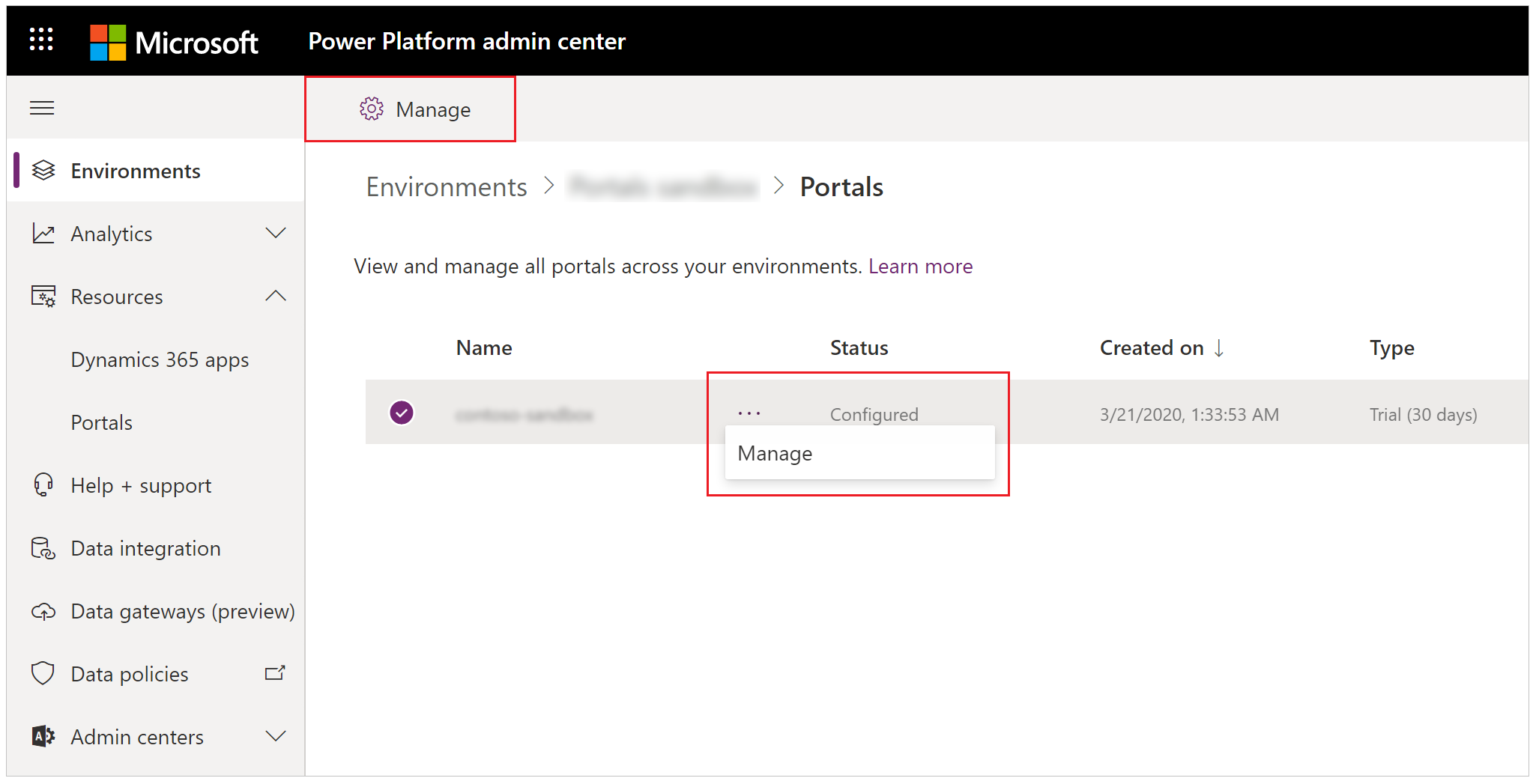The width and height of the screenshot is (1536, 784).
Task: Open Environments in the sidebar
Action: click(156, 171)
